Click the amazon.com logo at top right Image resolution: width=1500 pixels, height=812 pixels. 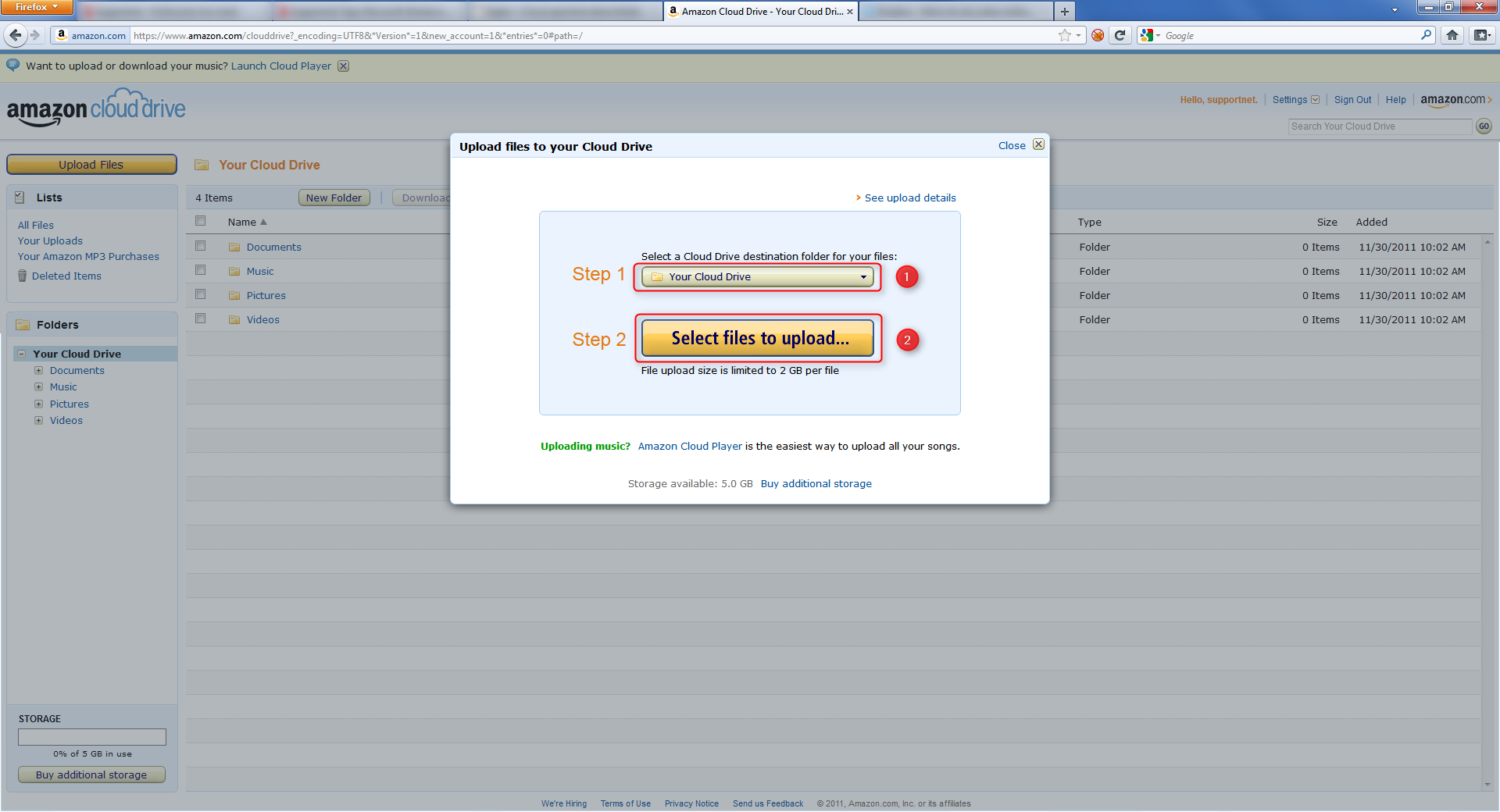pyautogui.click(x=1453, y=99)
